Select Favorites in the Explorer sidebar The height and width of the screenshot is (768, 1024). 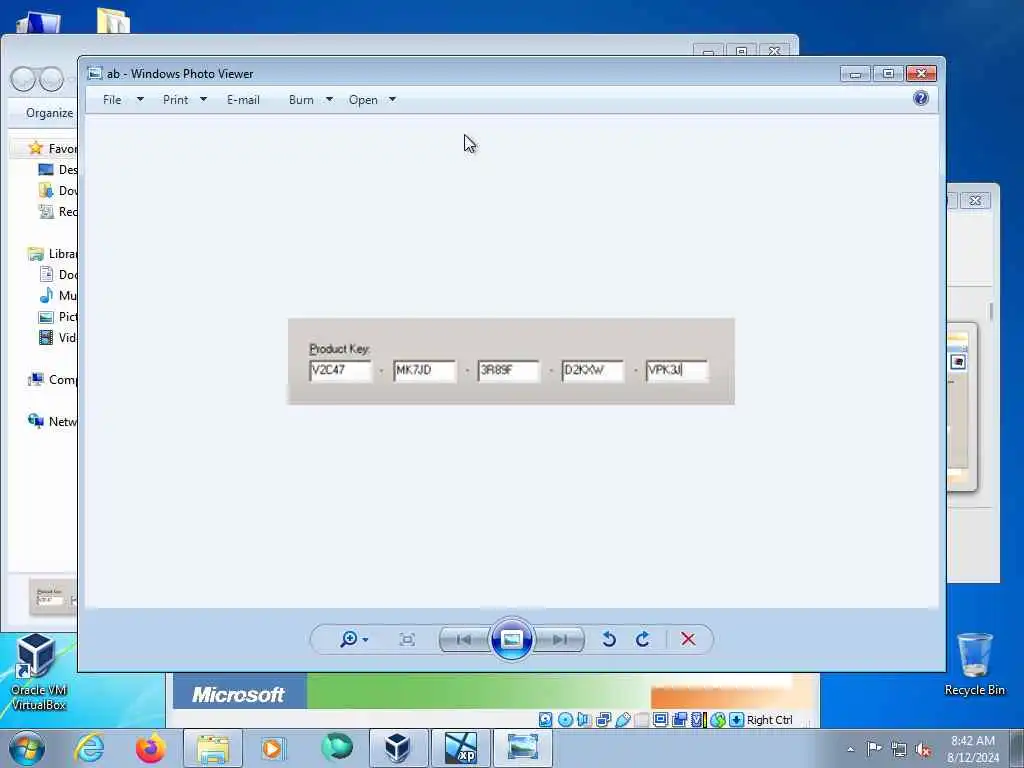click(54, 149)
